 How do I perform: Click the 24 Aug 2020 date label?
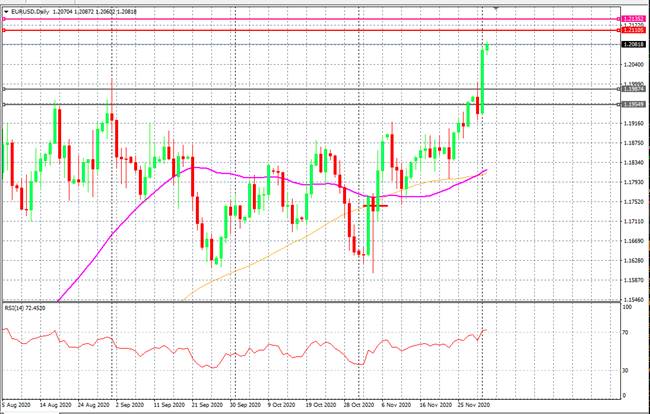pos(94,404)
